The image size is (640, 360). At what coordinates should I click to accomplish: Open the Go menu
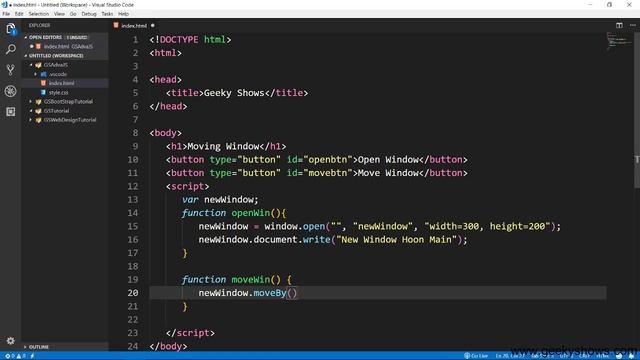tap(73, 14)
